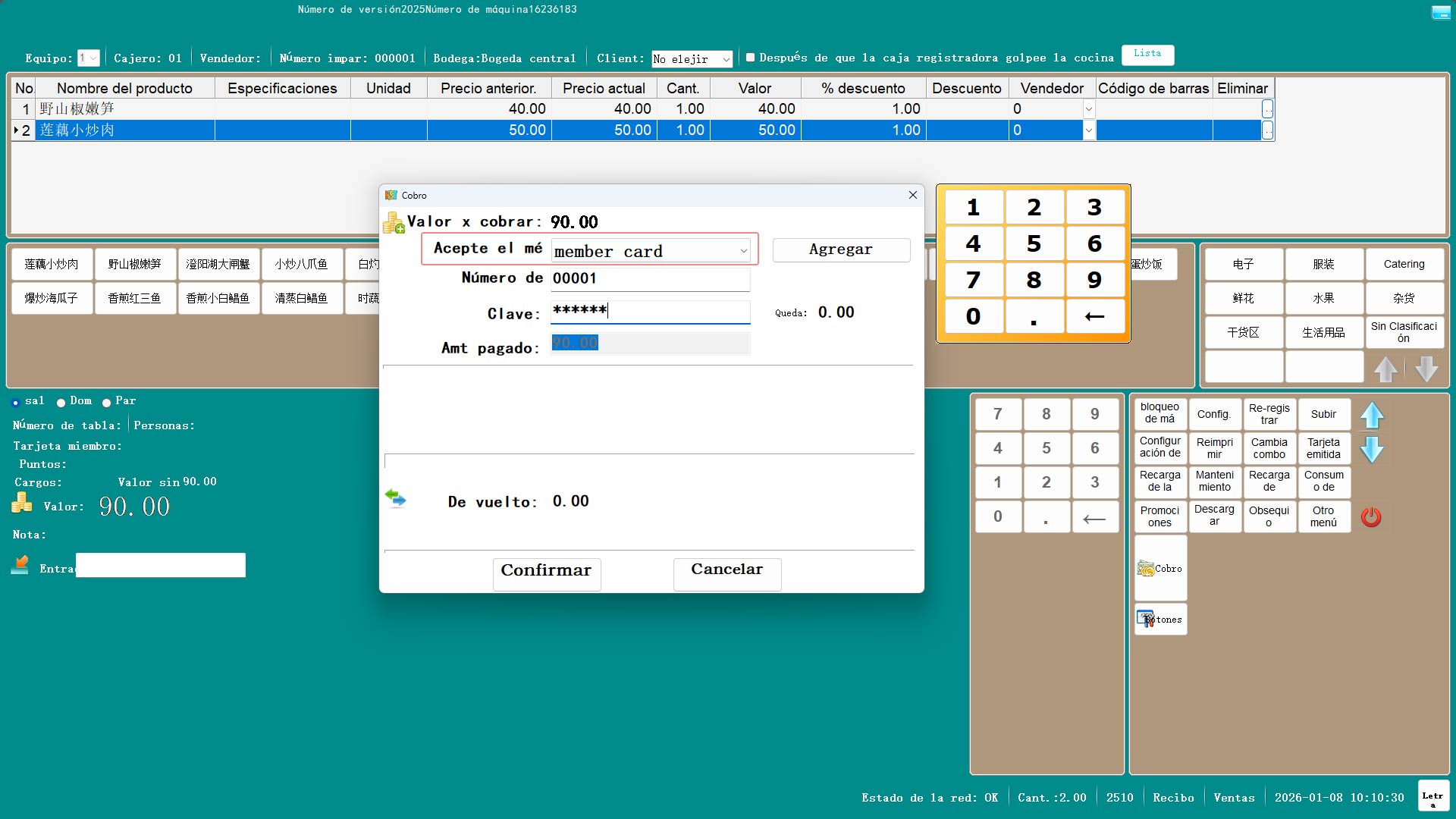The width and height of the screenshot is (1456, 819).
Task: Click the blue down arrow icon
Action: (x=1372, y=450)
